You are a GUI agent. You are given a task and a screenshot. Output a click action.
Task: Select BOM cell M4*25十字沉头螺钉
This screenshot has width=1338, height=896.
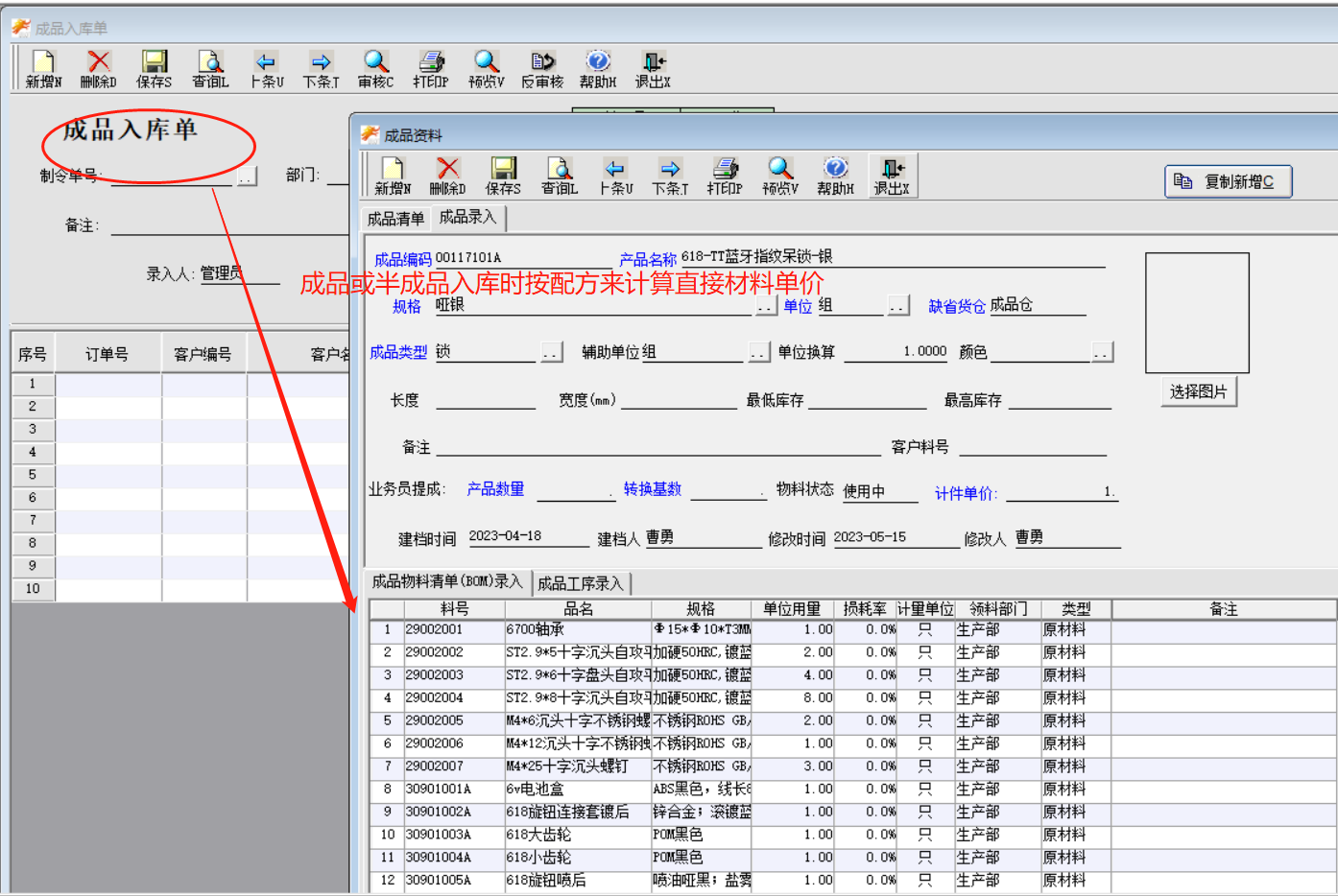(x=578, y=766)
